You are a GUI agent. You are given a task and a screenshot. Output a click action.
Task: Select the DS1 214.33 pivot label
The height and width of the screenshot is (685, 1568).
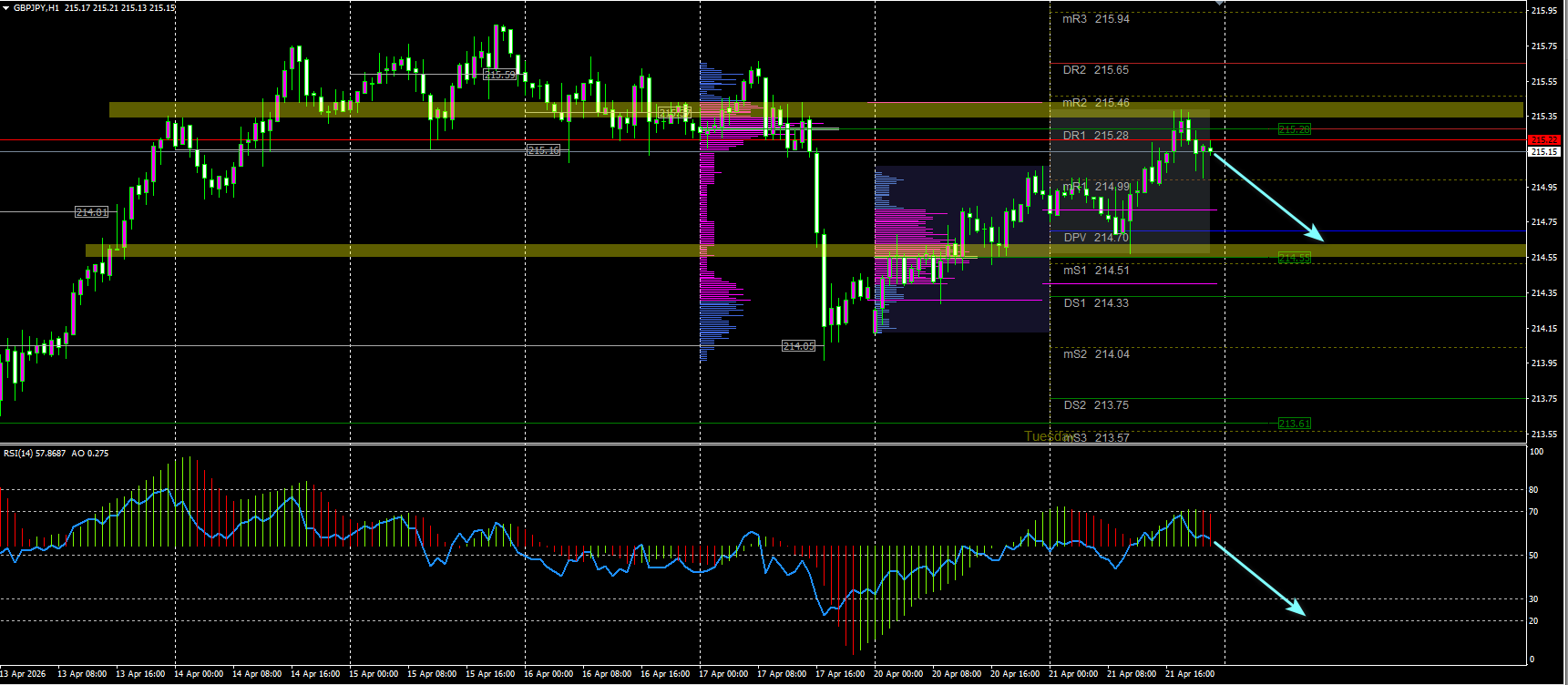[x=1097, y=303]
